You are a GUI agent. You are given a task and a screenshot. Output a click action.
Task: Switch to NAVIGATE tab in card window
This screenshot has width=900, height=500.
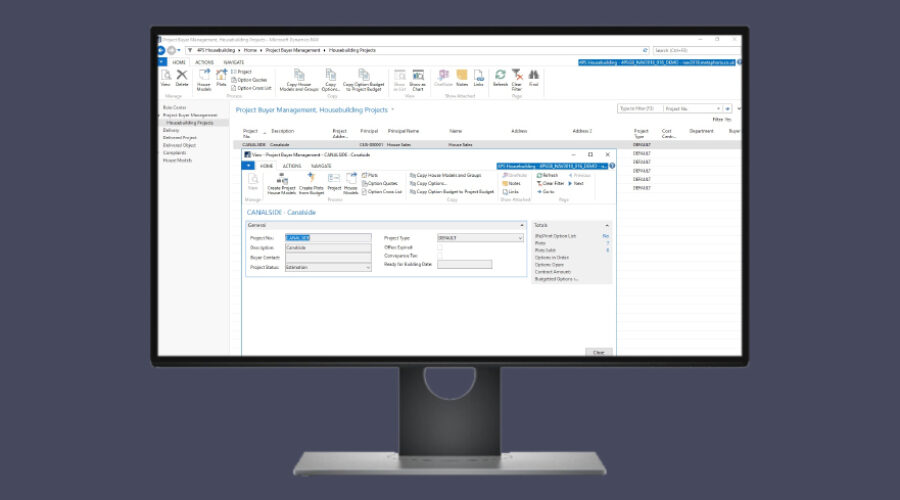coord(321,165)
